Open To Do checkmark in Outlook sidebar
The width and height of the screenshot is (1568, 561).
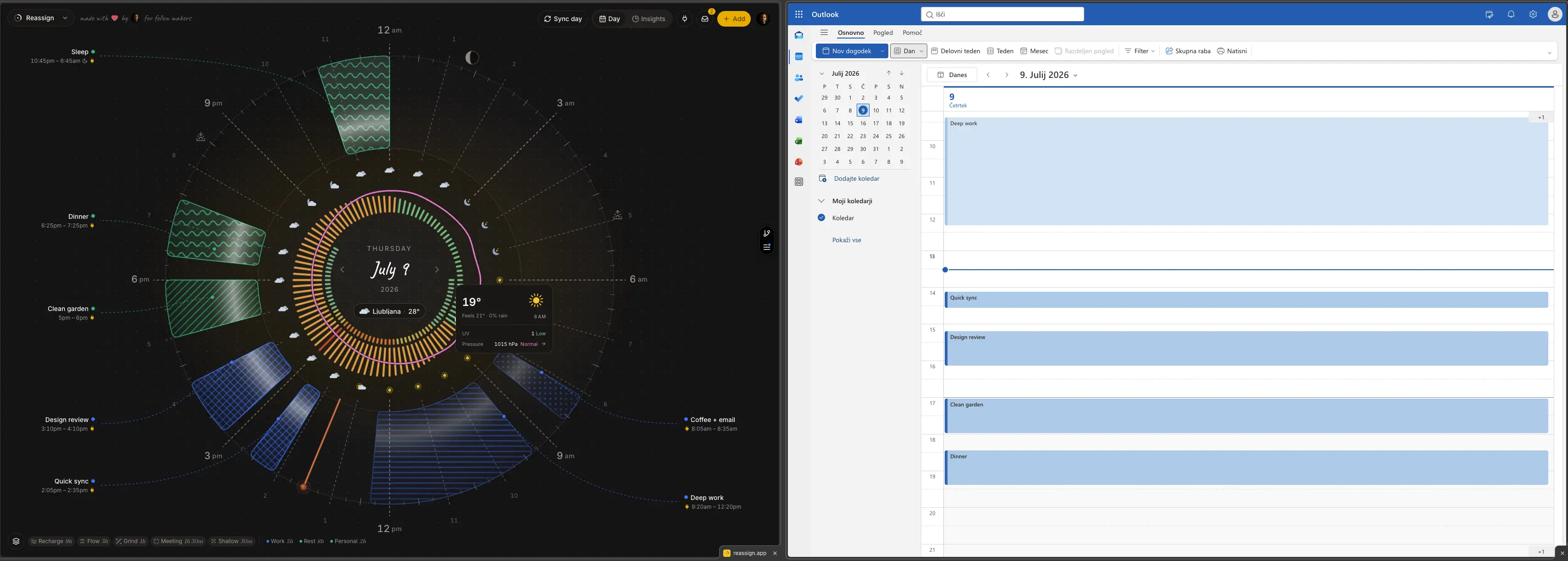click(798, 99)
